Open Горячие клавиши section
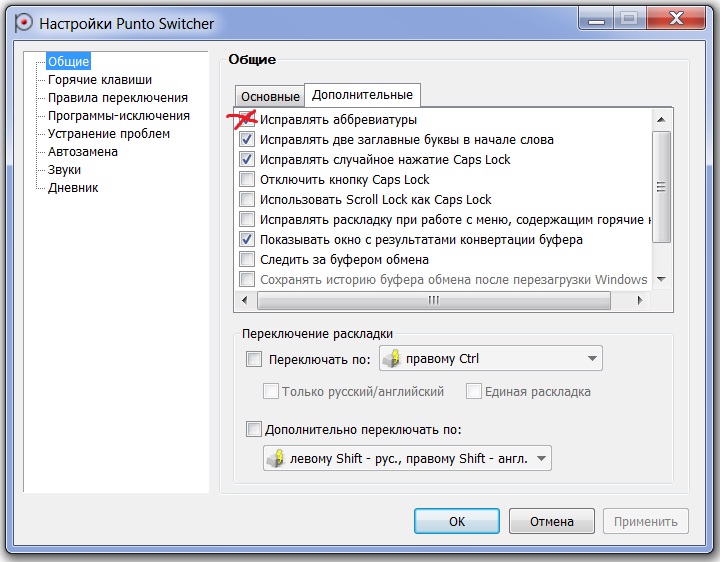This screenshot has height=562, width=720. (x=100, y=79)
